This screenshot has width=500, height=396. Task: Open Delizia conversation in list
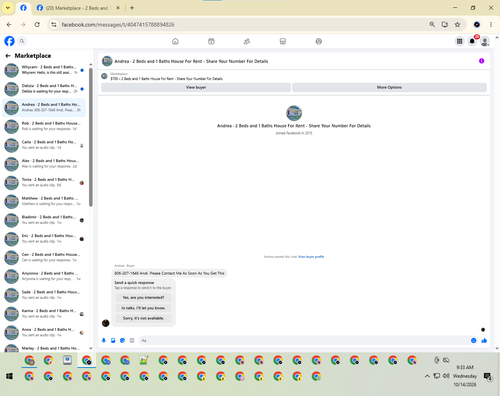pos(44,89)
